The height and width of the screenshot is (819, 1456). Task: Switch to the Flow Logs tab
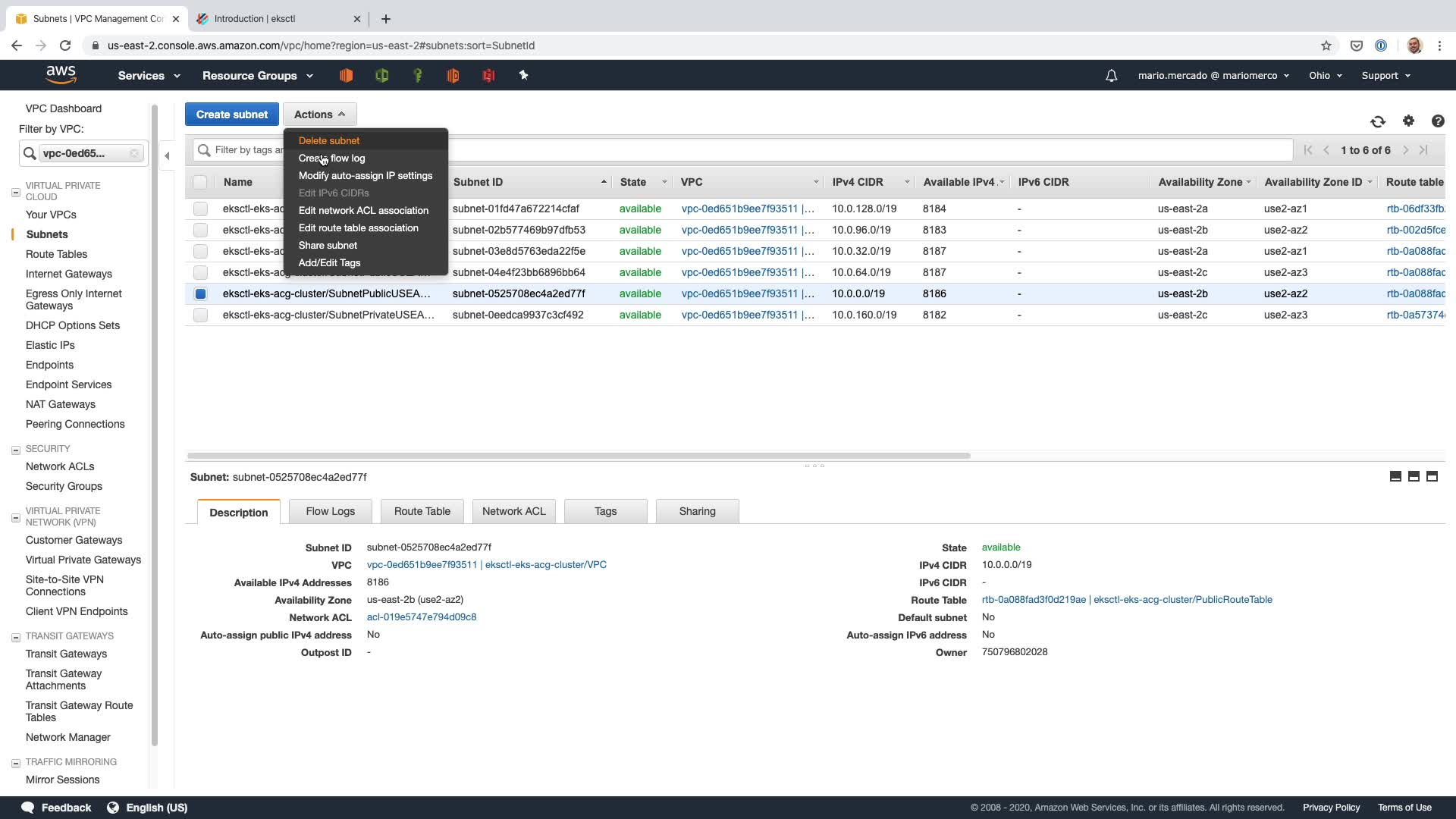[330, 511]
